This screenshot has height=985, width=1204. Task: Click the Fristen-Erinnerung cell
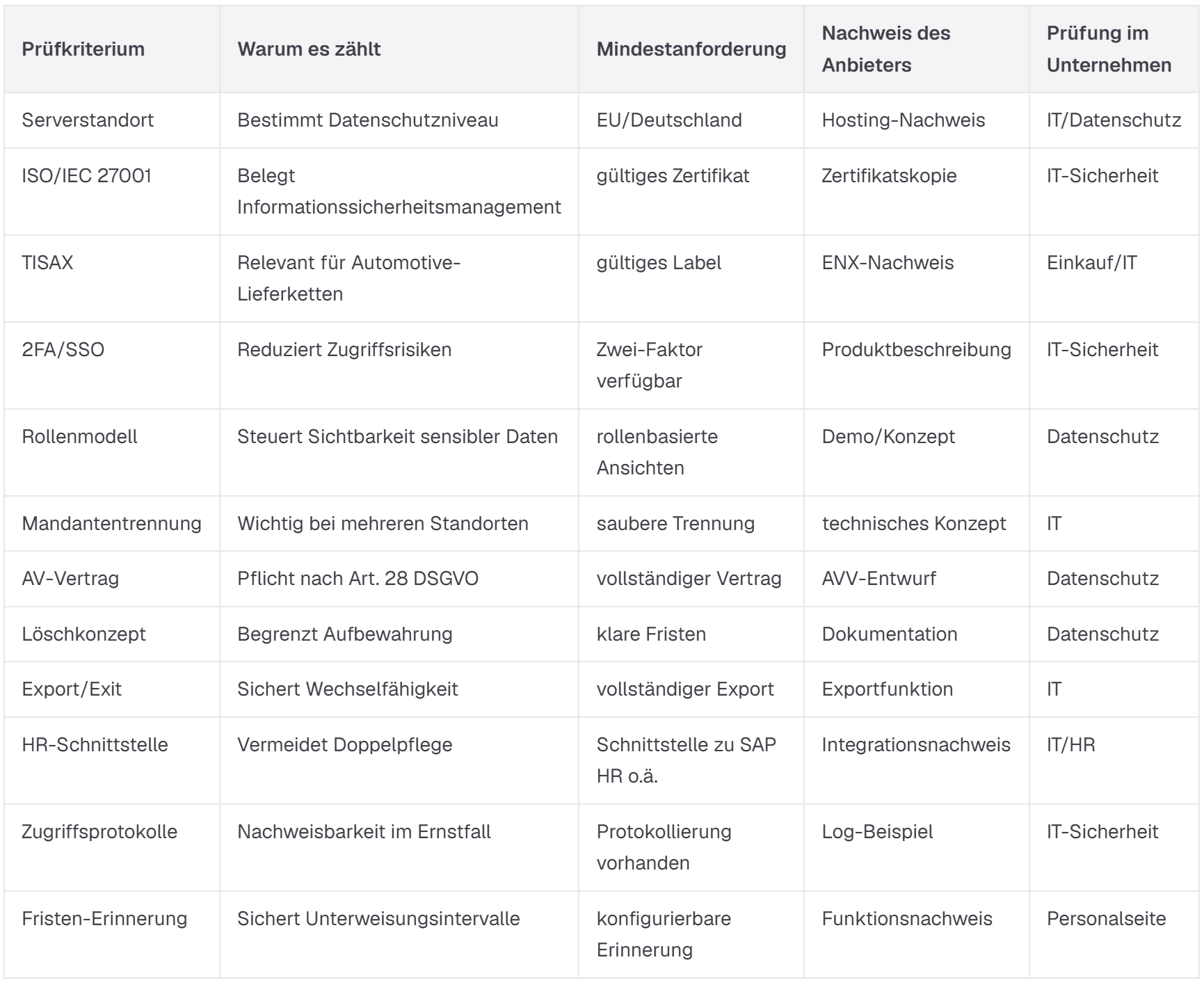coord(104,919)
